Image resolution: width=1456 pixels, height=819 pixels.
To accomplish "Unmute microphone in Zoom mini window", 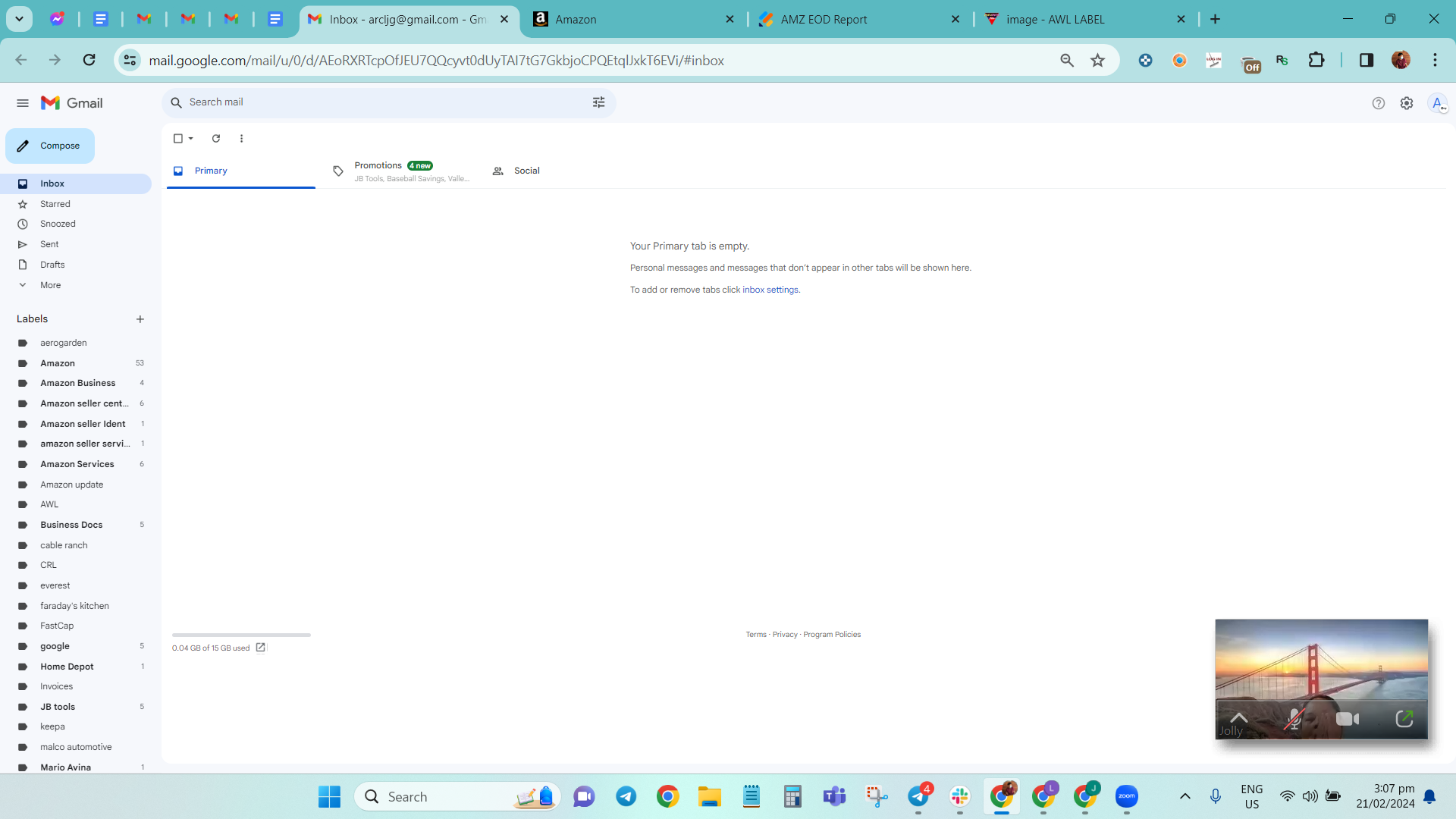I will tap(1294, 719).
